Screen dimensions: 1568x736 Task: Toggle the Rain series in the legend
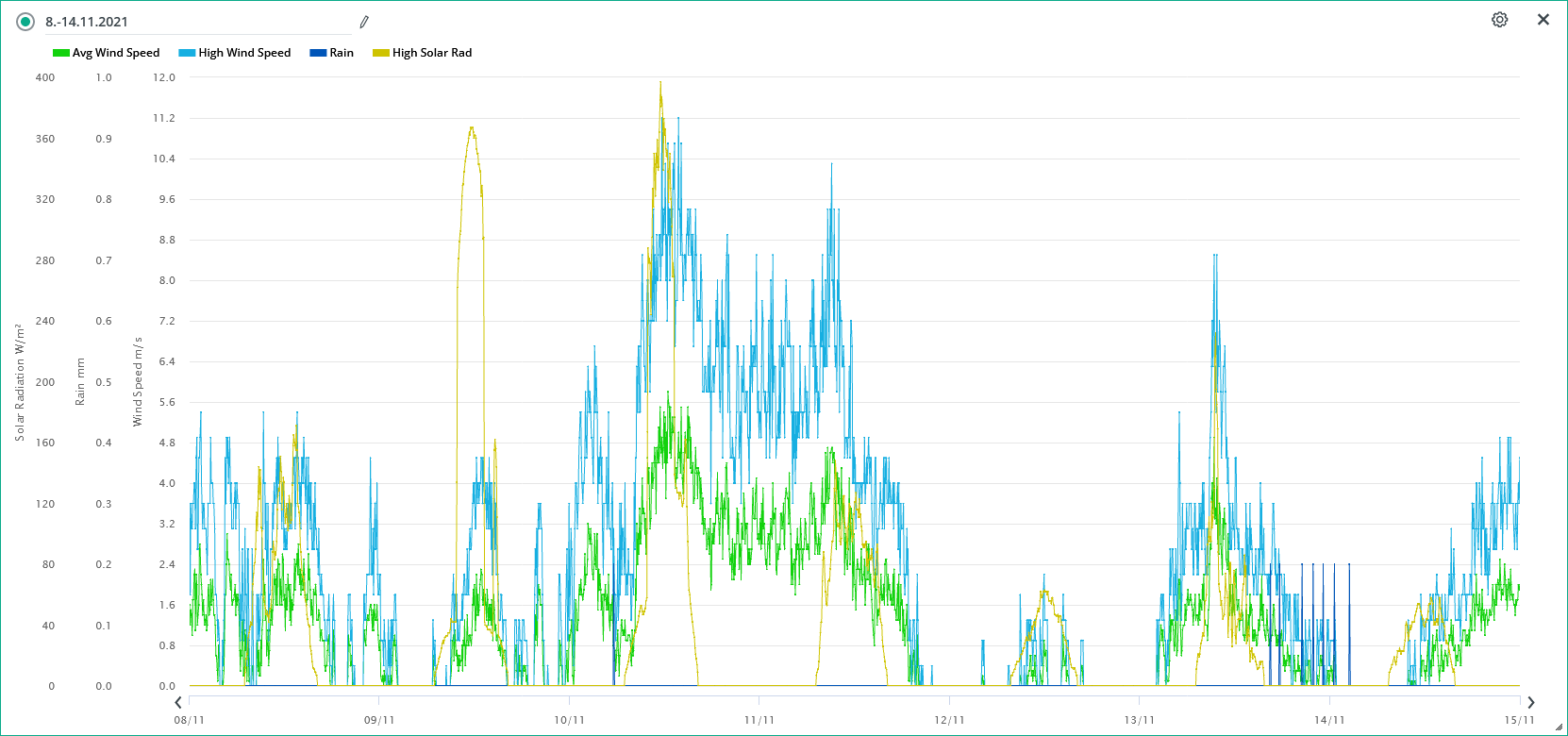coord(342,53)
